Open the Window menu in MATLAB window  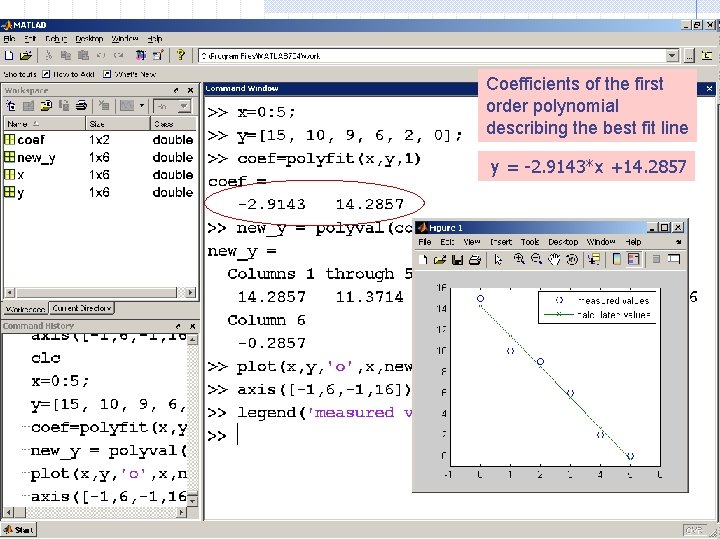click(x=125, y=39)
